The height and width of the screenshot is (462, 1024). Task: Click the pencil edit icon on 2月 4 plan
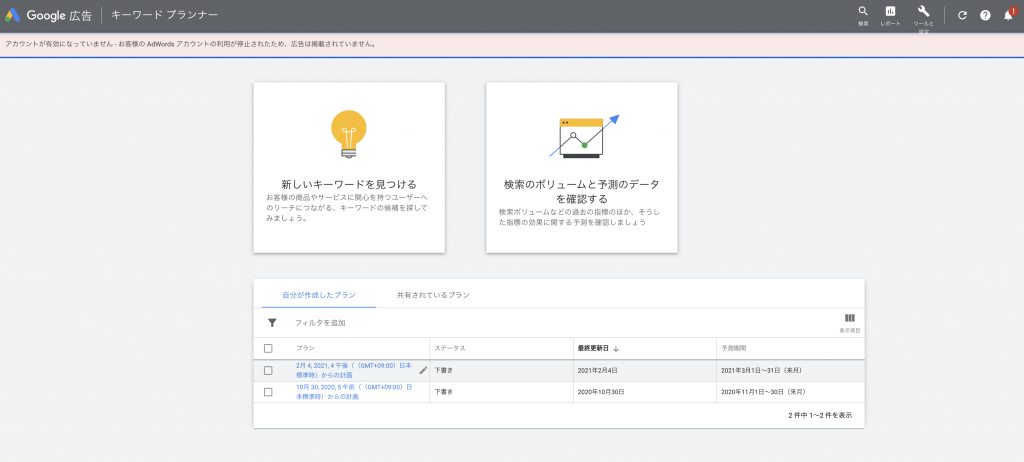423,371
